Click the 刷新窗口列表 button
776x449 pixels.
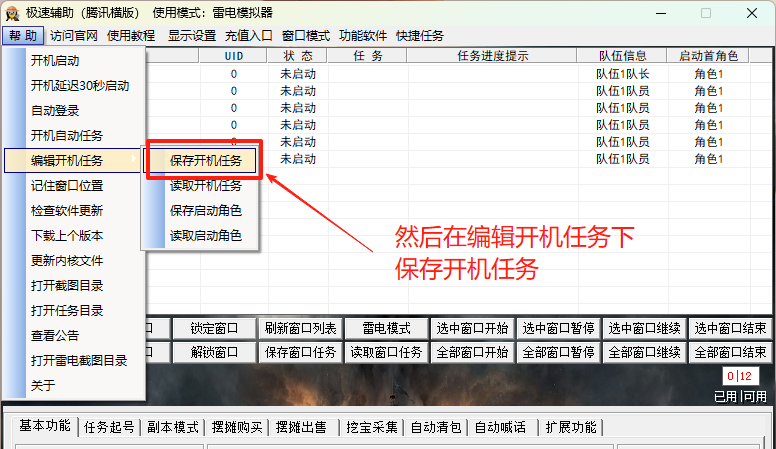click(x=302, y=328)
